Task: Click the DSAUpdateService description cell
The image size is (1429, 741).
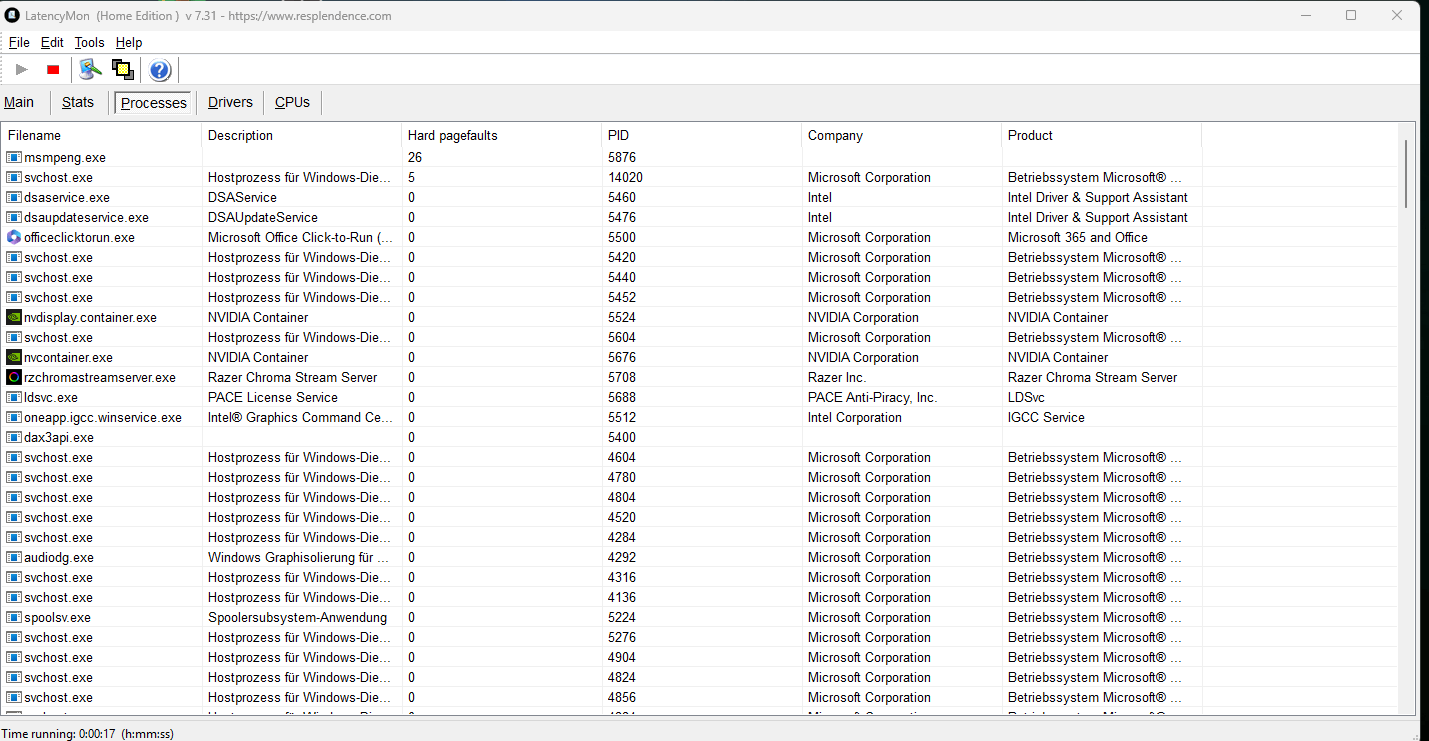Action: (263, 217)
